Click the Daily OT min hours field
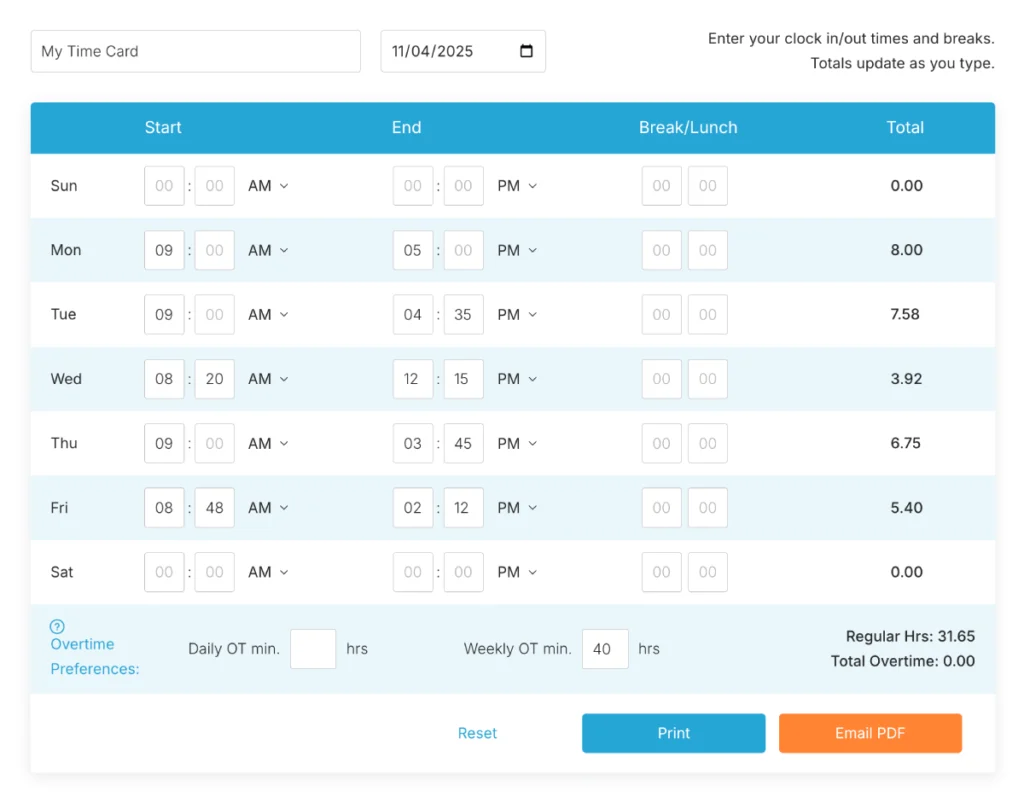The image size is (1024, 803). pyautogui.click(x=313, y=648)
